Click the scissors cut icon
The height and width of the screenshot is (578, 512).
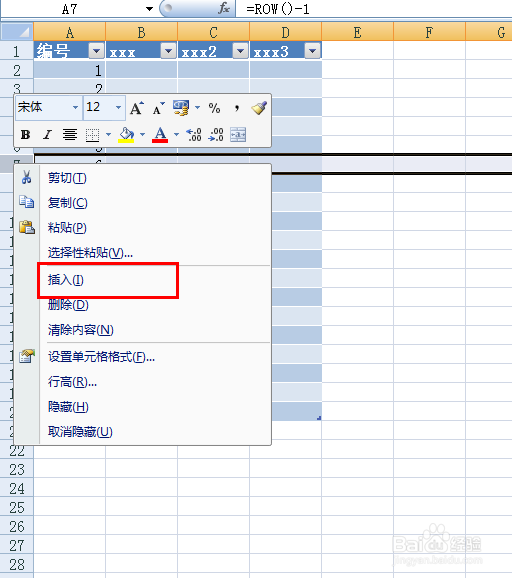click(x=27, y=177)
